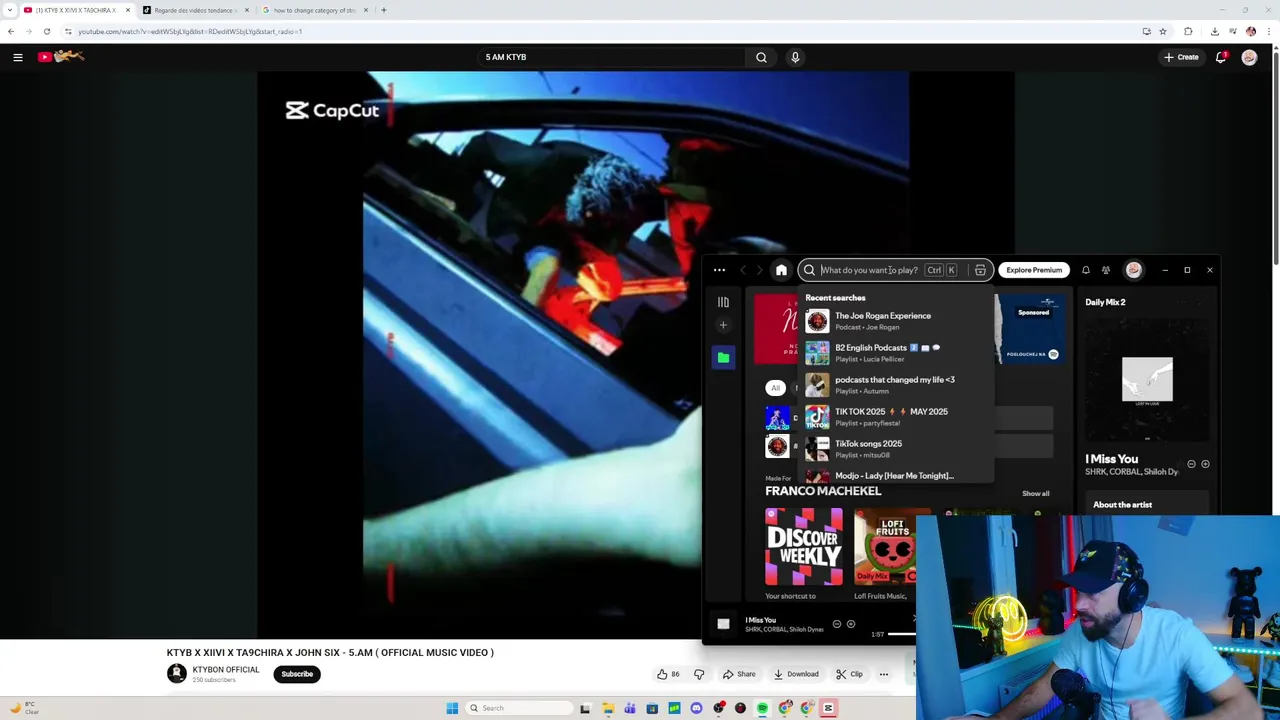Add I Miss You via bottom bar plus icon
1280x720 pixels.
851,624
